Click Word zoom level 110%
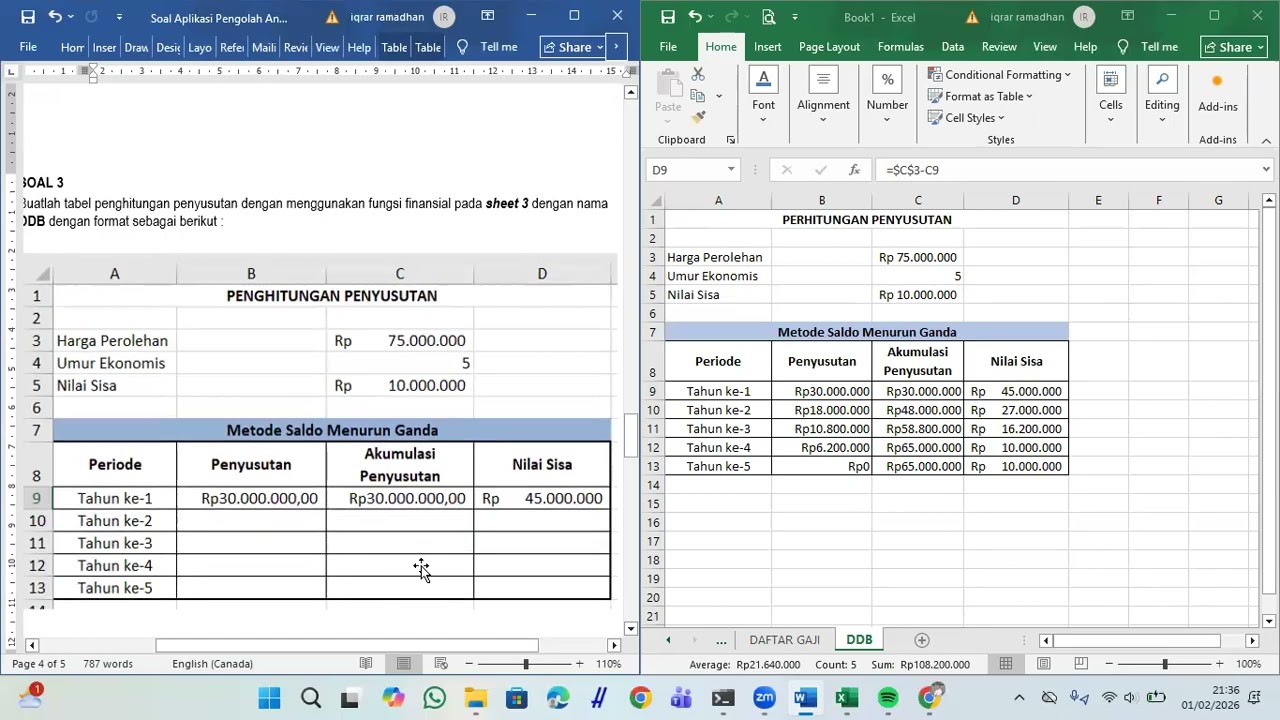The width and height of the screenshot is (1280, 720). [609, 664]
